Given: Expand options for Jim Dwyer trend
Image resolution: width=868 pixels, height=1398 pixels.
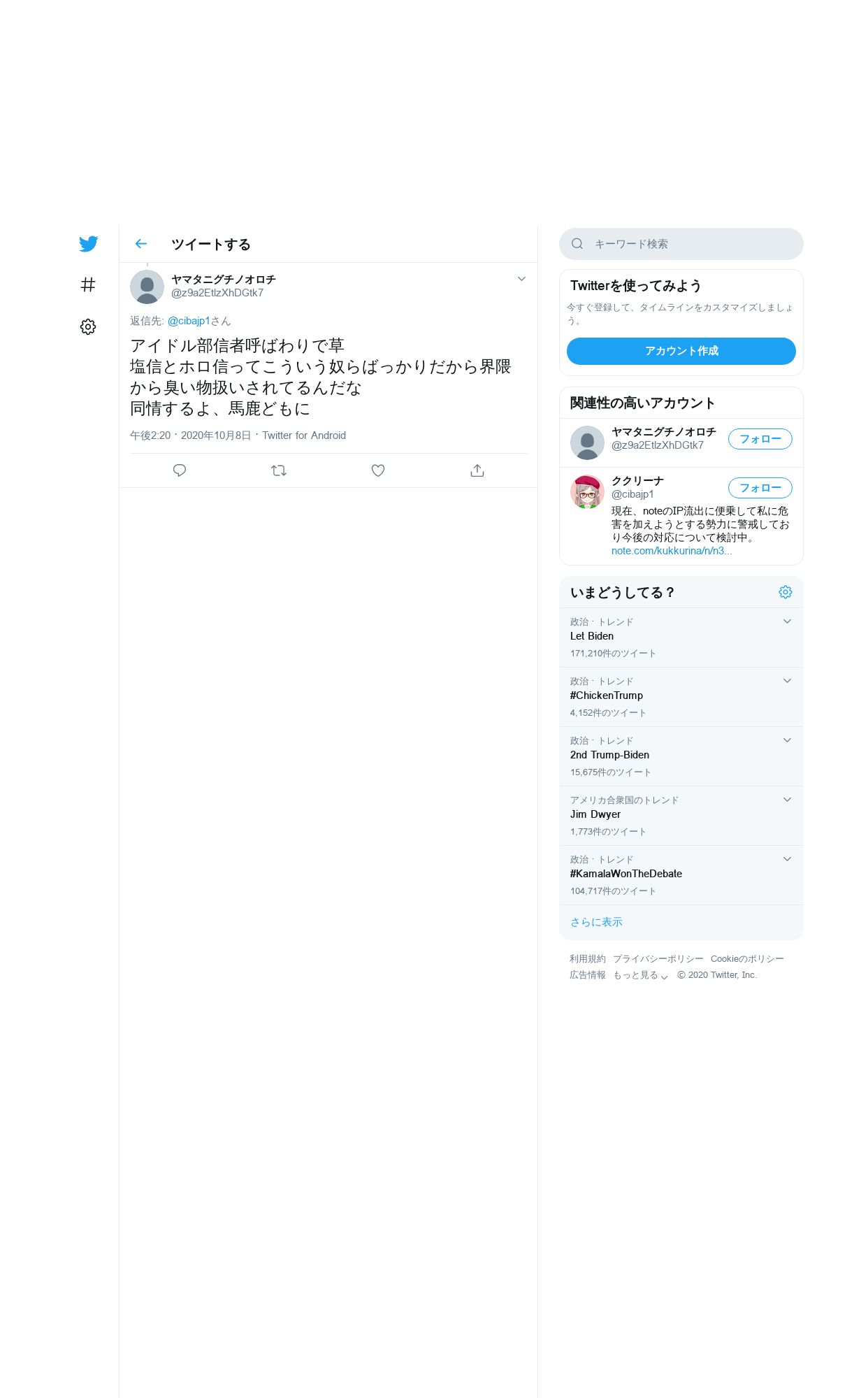Looking at the screenshot, I should pyautogui.click(x=787, y=800).
